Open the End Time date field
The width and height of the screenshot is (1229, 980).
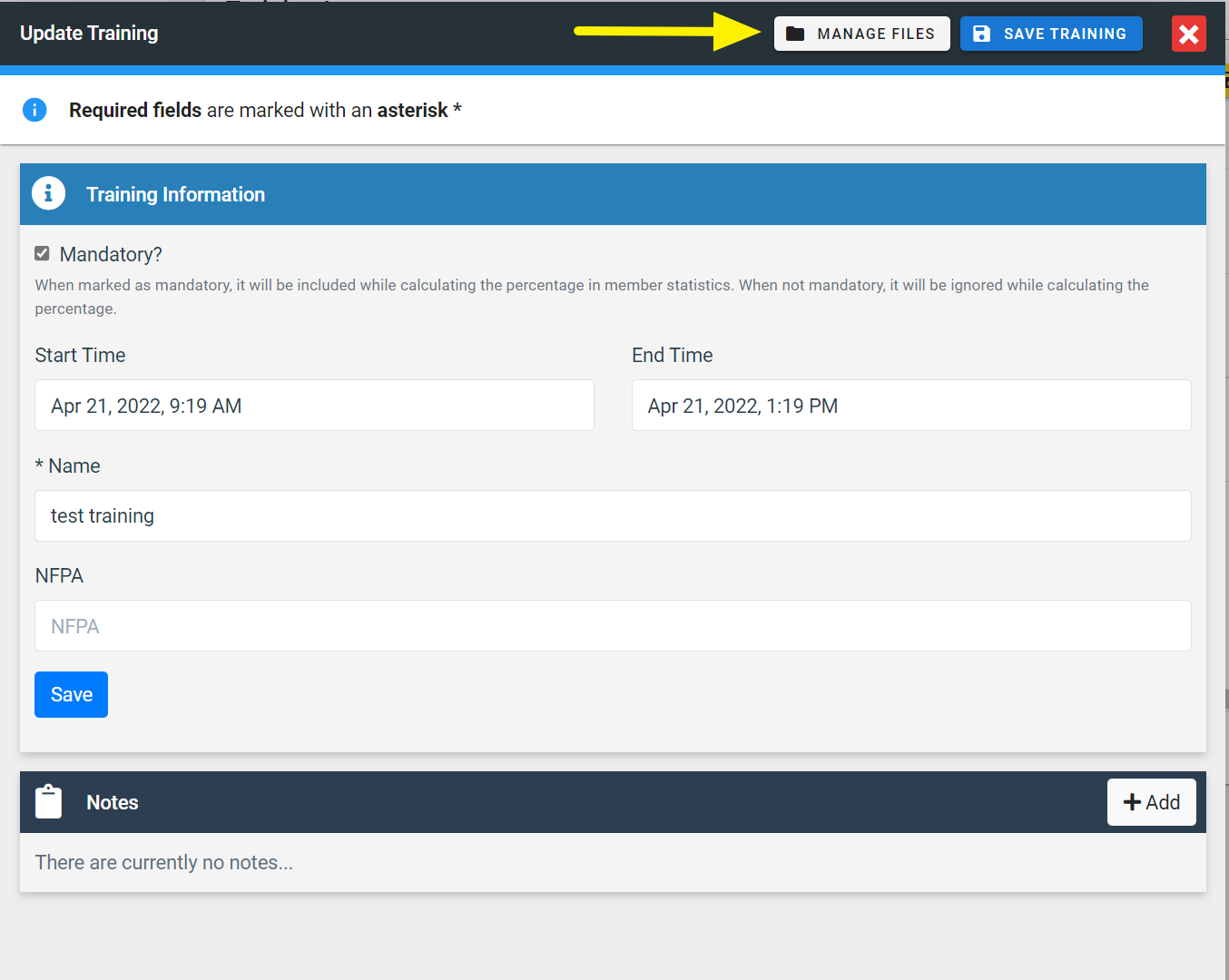click(x=910, y=406)
